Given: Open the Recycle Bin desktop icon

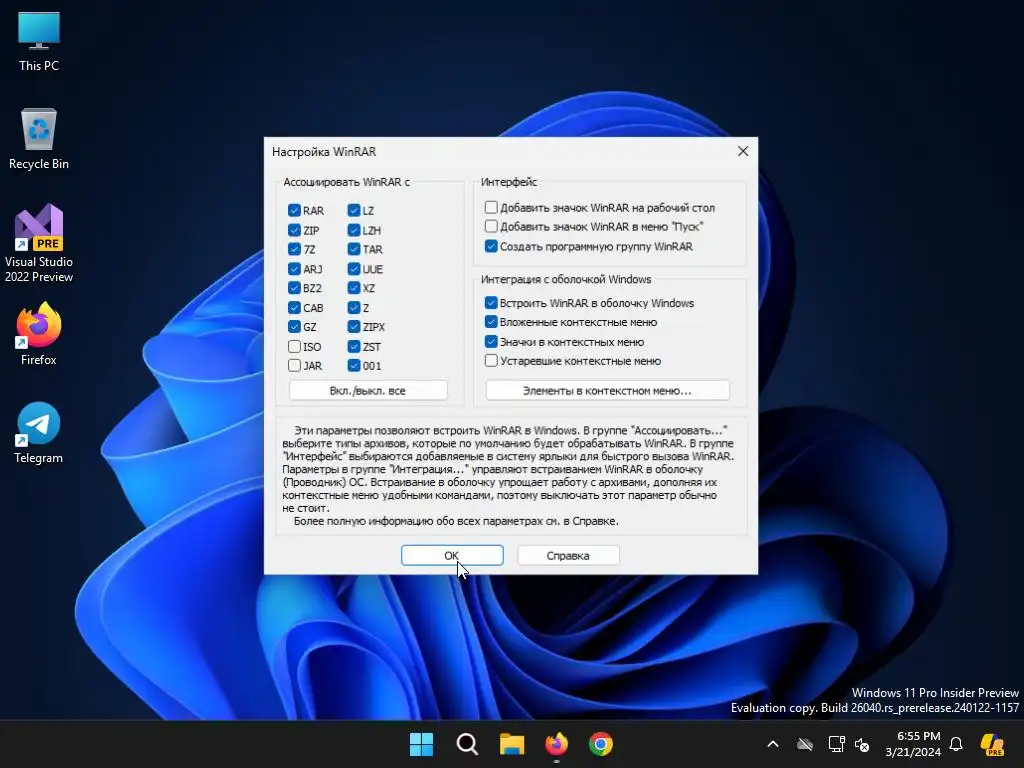Looking at the screenshot, I should (39, 139).
